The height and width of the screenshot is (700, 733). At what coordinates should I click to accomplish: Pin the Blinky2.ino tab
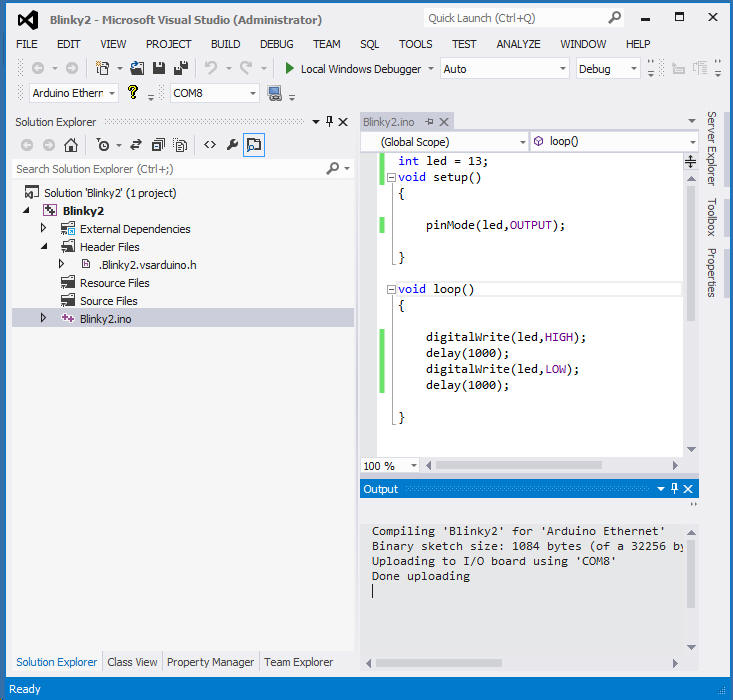pos(429,122)
